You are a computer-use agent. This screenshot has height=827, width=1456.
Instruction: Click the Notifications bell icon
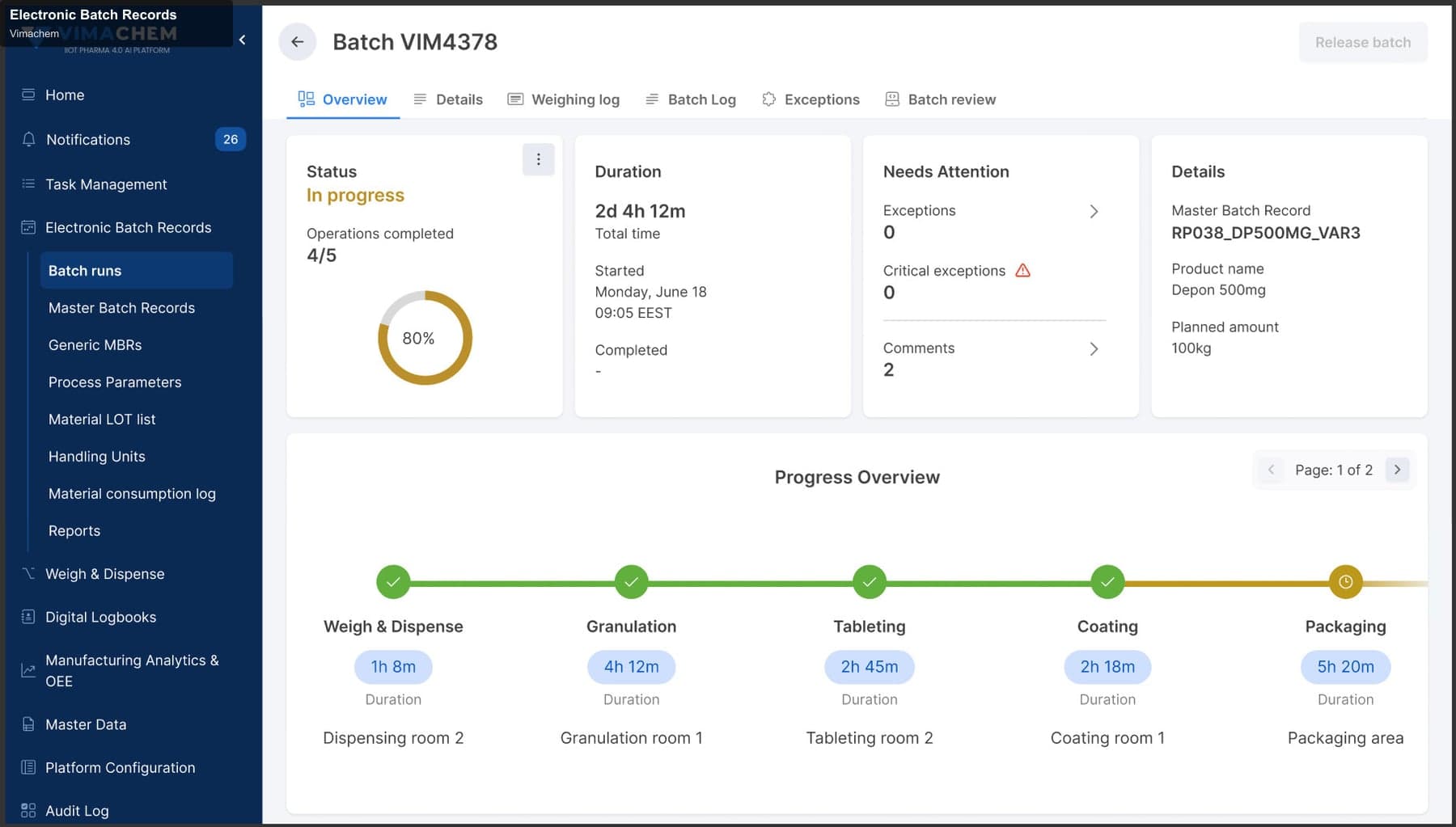(x=28, y=139)
